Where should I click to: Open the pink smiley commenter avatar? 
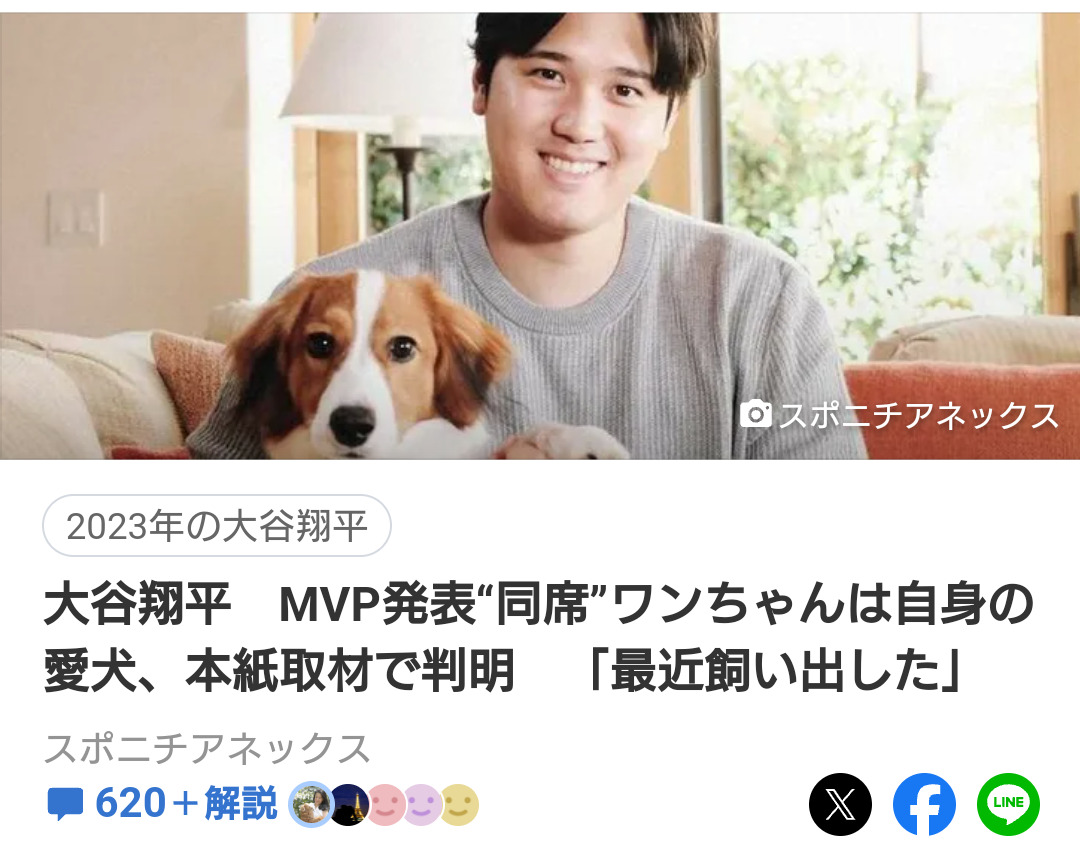pyautogui.click(x=385, y=804)
